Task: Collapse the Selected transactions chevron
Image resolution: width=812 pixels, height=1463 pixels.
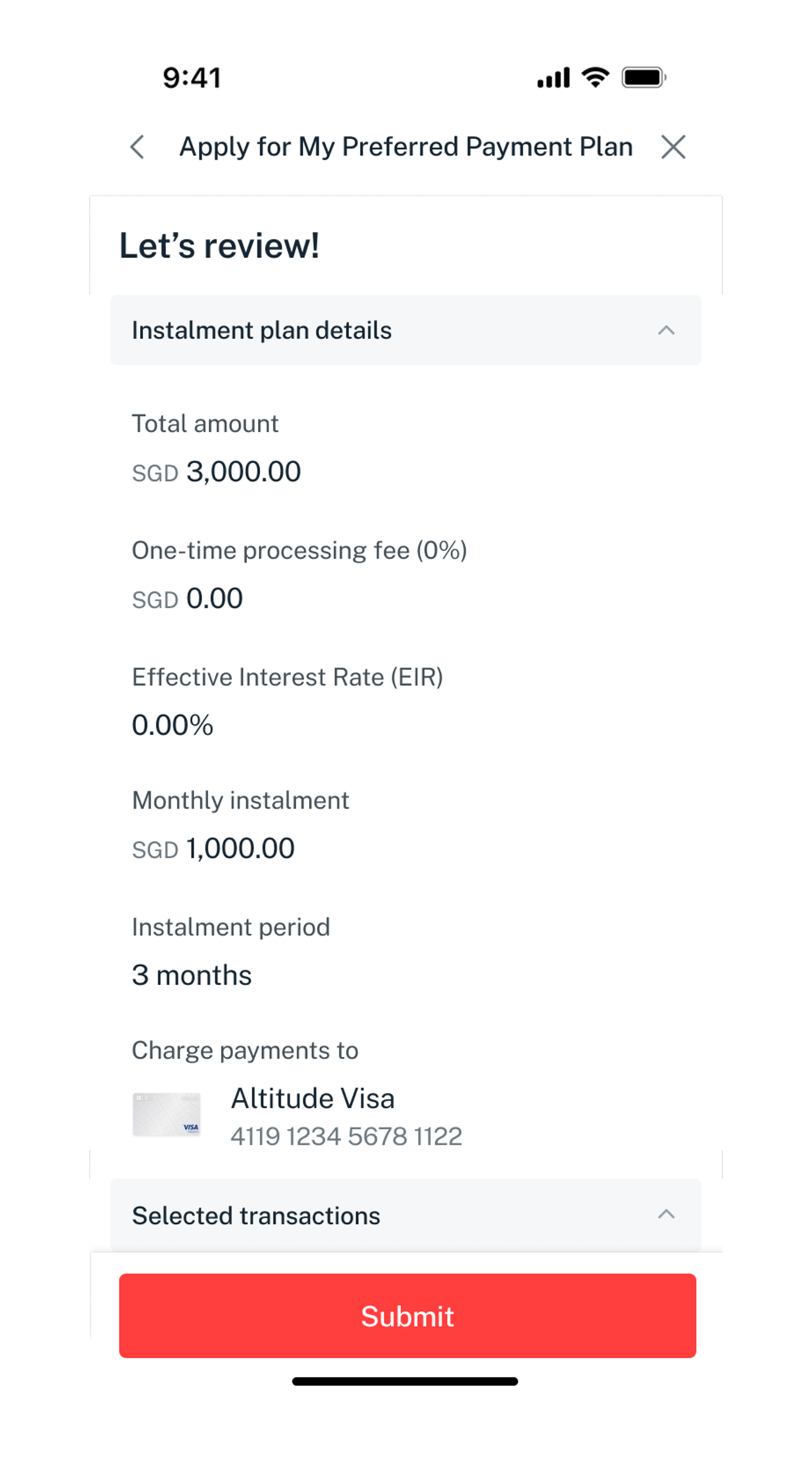Action: (666, 1215)
